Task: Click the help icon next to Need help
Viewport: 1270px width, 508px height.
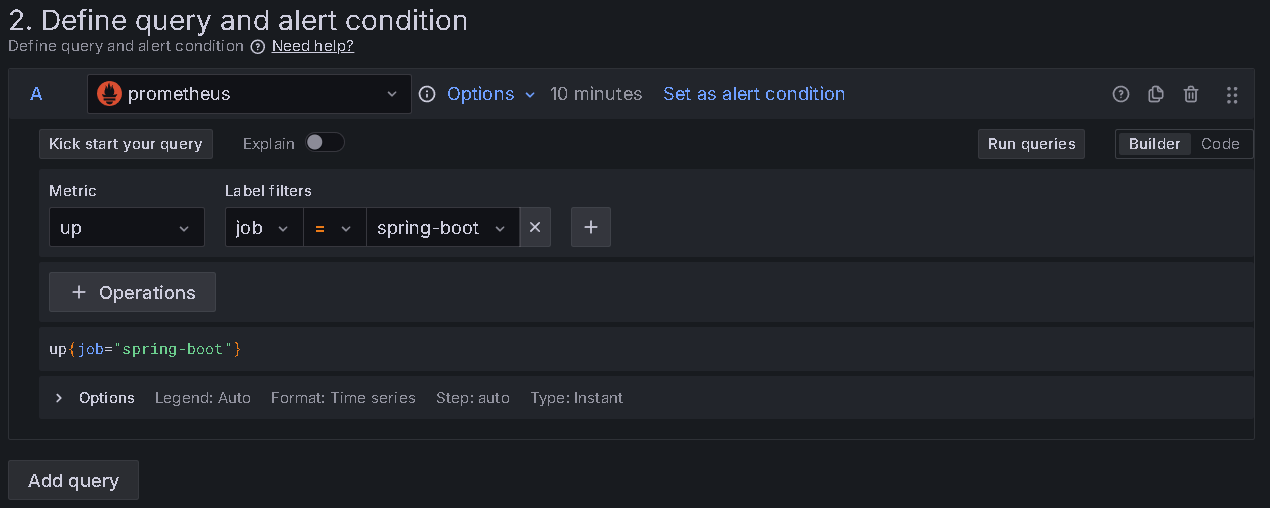Action: click(x=258, y=46)
